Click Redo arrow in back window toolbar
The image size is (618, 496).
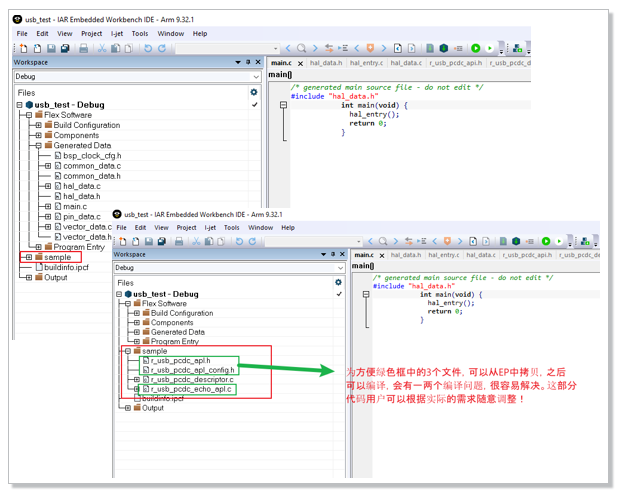pyautogui.click(x=162, y=48)
